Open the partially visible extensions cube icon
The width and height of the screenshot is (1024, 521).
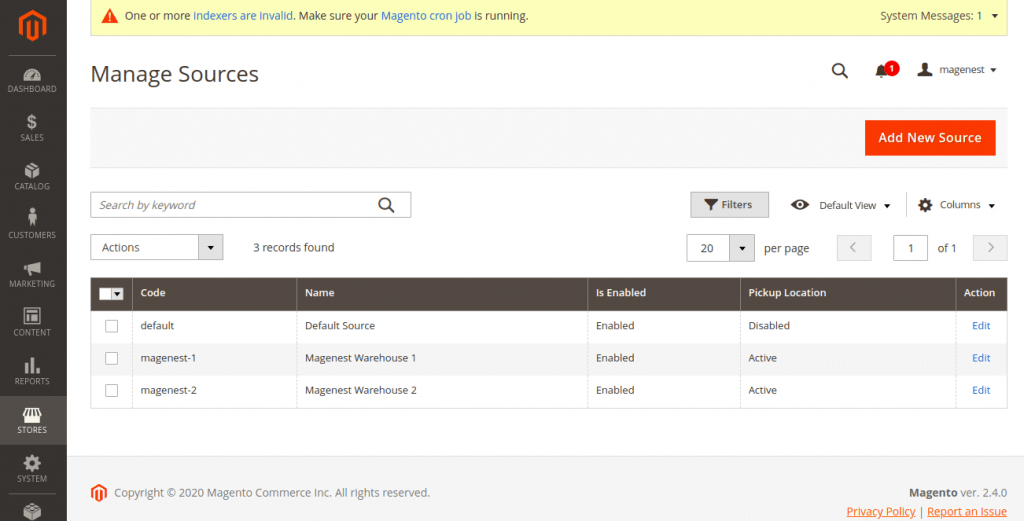click(32, 512)
